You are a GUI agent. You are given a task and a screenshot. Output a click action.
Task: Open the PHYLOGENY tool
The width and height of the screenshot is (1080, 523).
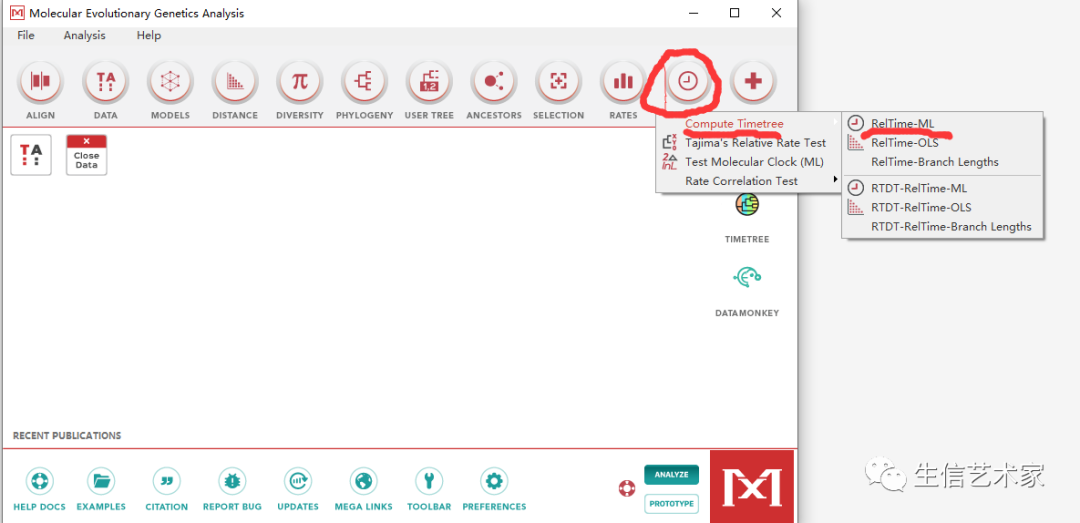click(x=364, y=82)
